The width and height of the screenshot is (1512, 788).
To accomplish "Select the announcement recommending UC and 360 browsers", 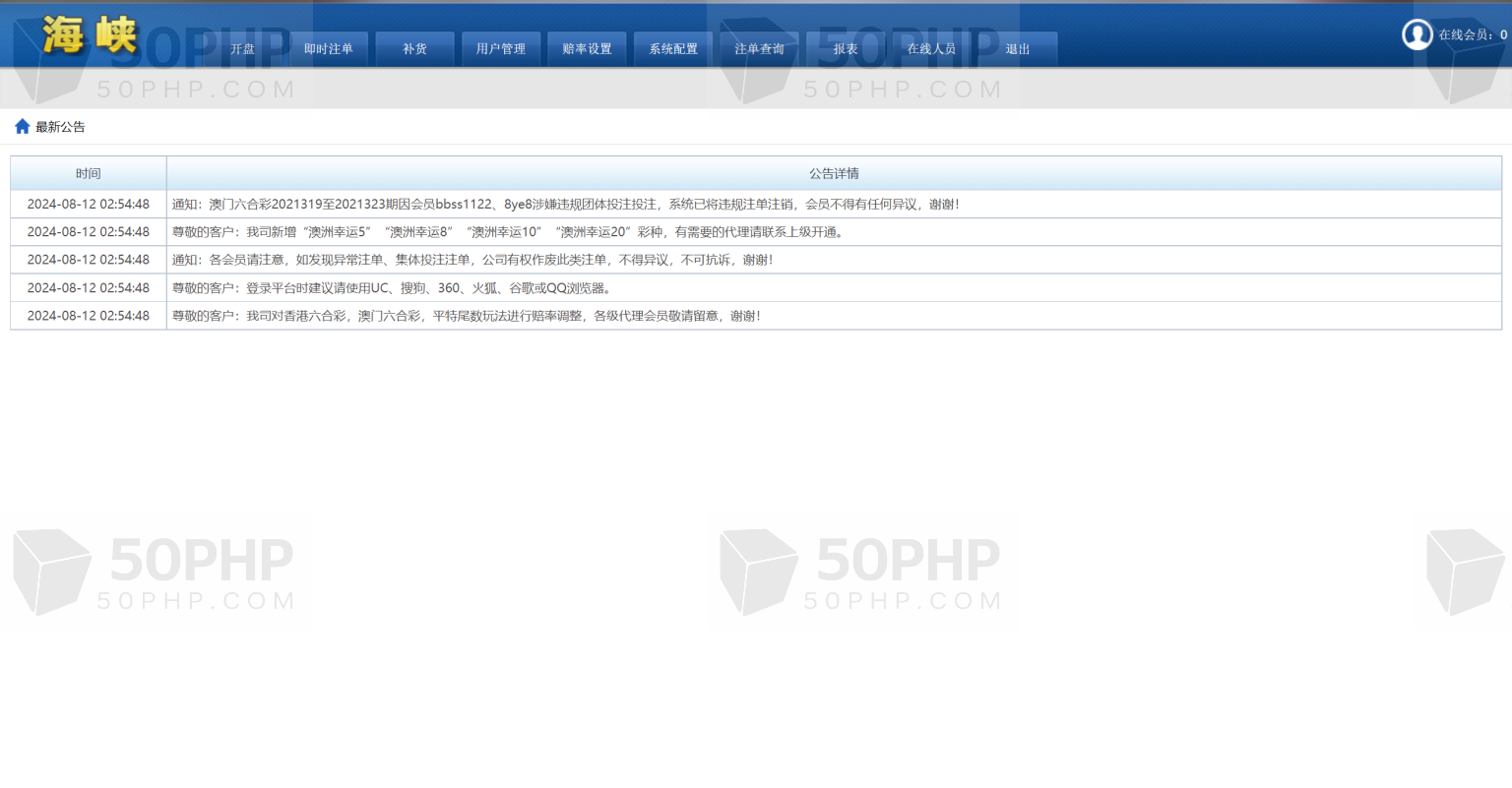I will click(x=393, y=288).
